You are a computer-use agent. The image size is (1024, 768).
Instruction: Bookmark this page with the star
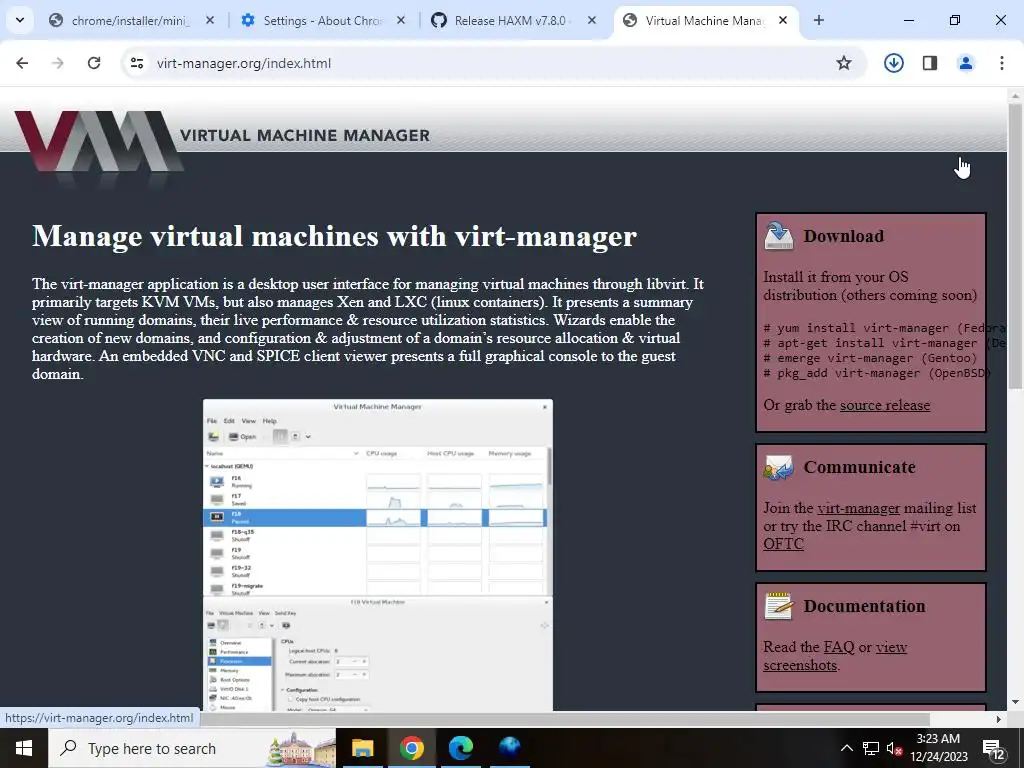click(844, 63)
